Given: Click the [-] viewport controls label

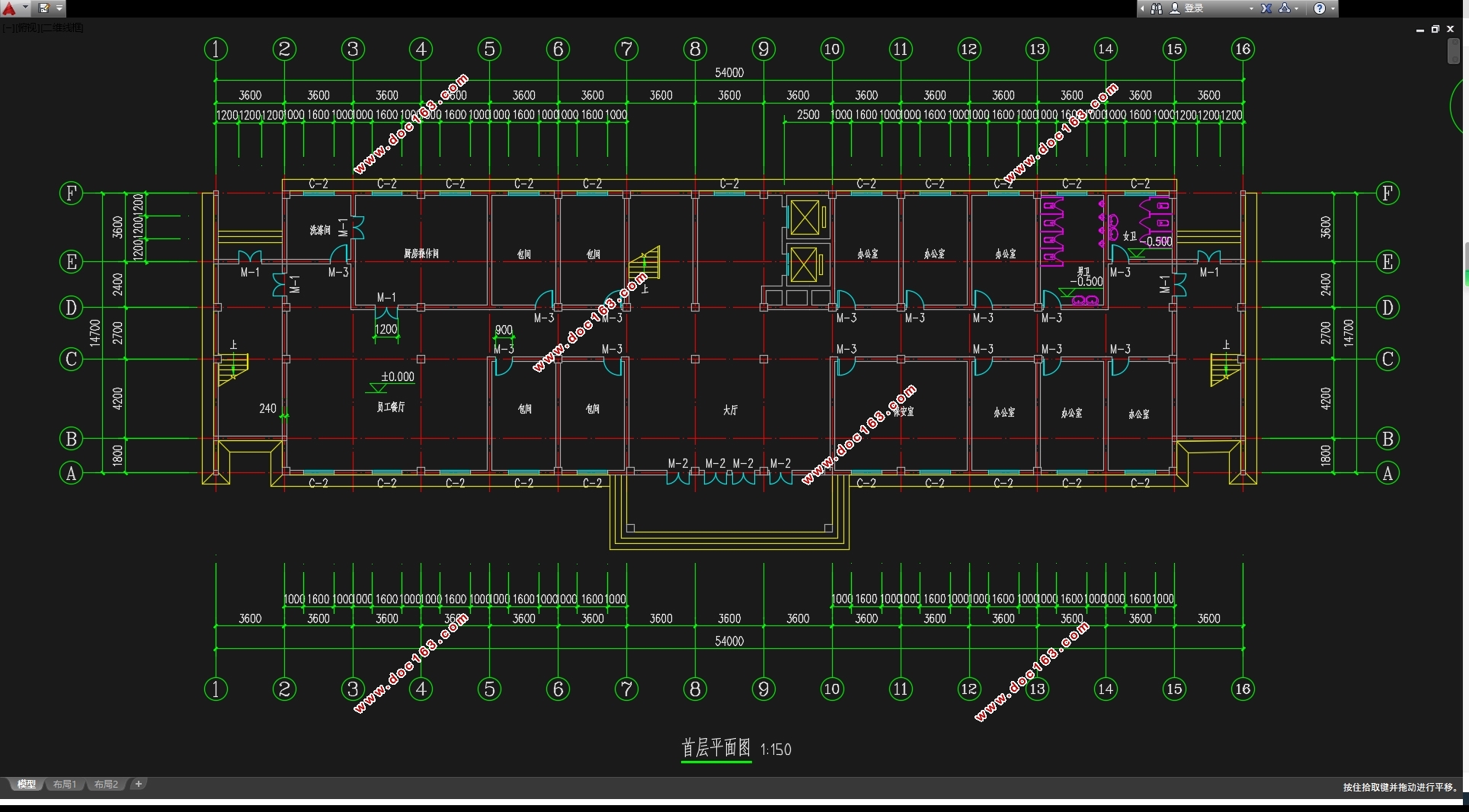Looking at the screenshot, I should point(7,28).
